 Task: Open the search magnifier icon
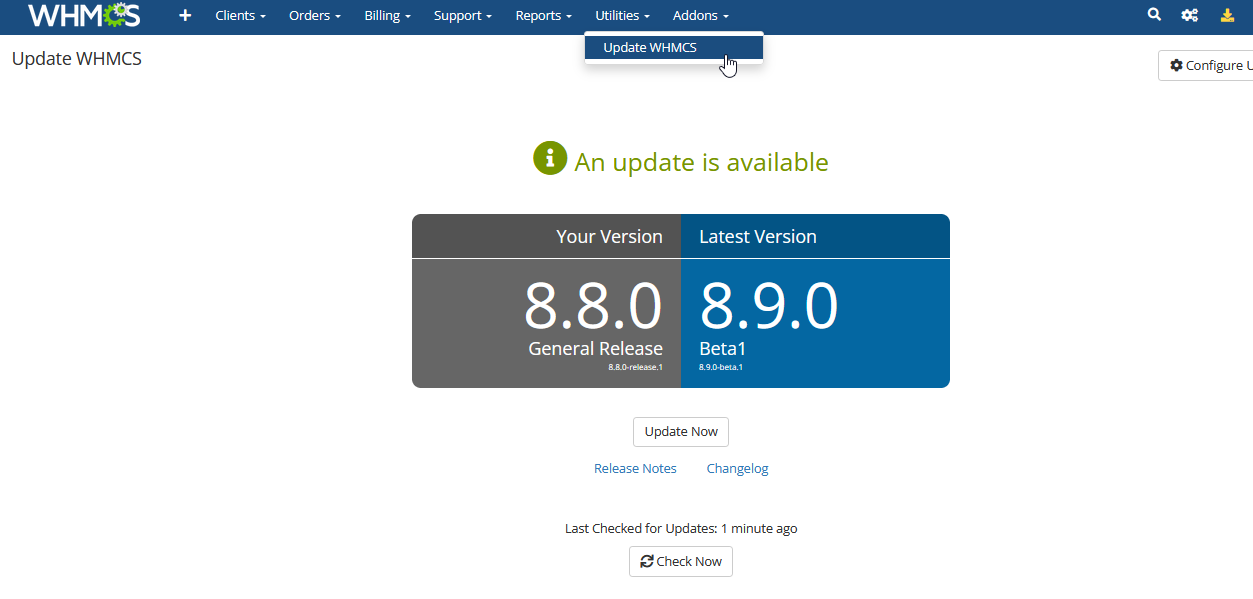tap(1154, 15)
